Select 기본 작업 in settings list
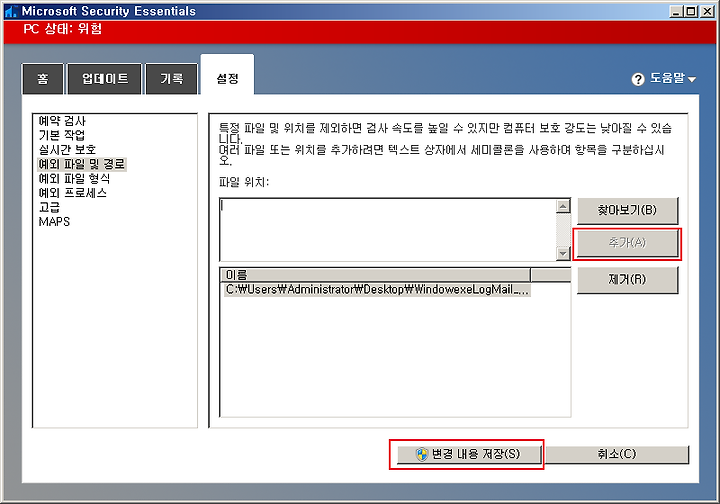The image size is (720, 504). tap(62, 135)
